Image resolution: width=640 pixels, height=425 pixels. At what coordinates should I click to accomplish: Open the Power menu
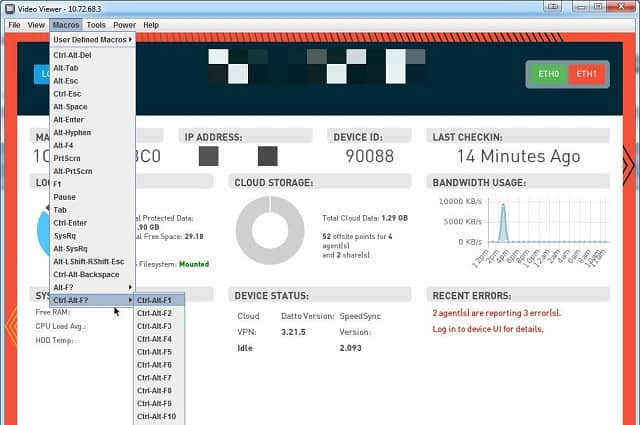coord(124,25)
